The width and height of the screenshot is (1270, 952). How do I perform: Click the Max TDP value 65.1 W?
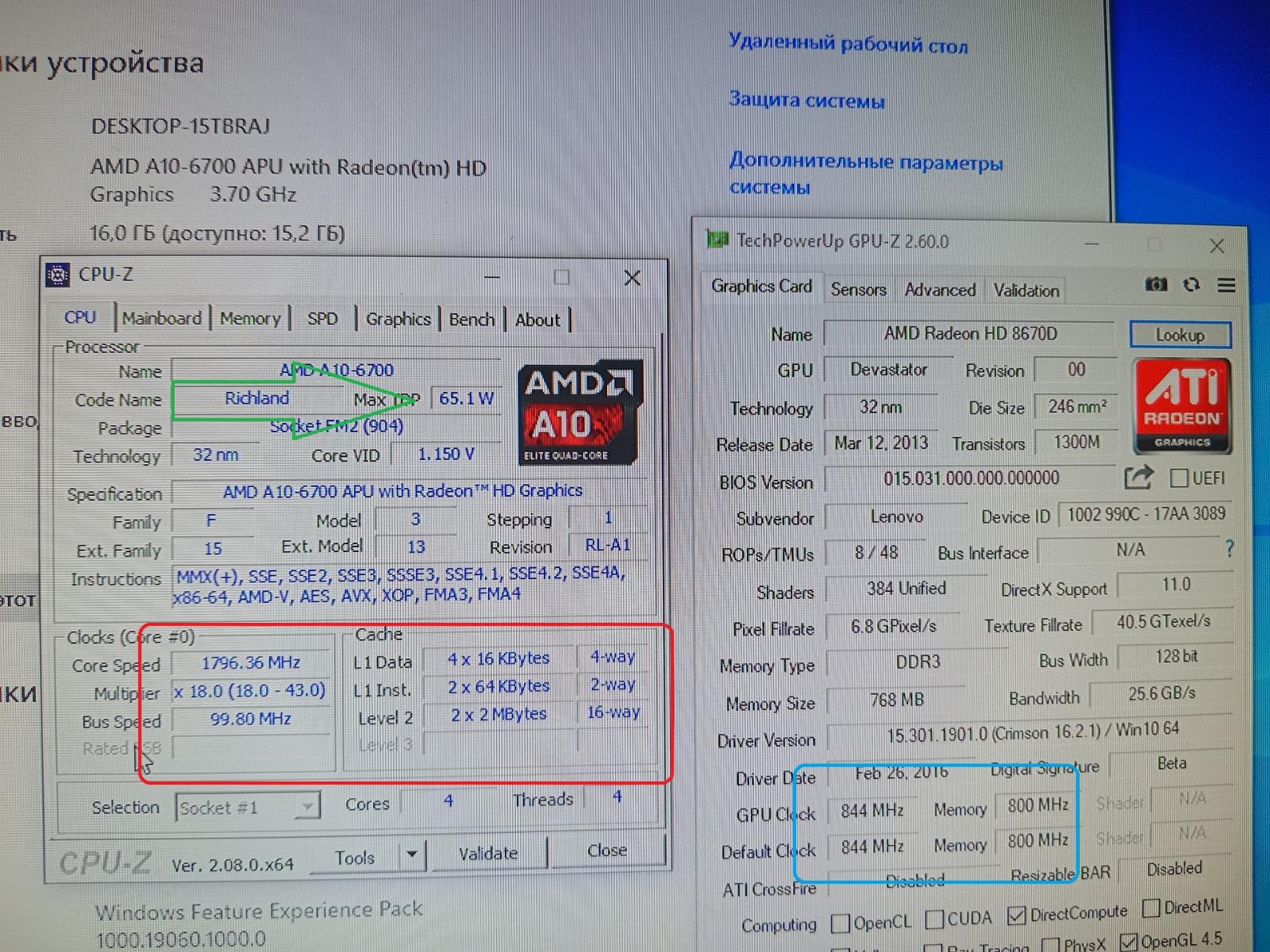coord(466,398)
